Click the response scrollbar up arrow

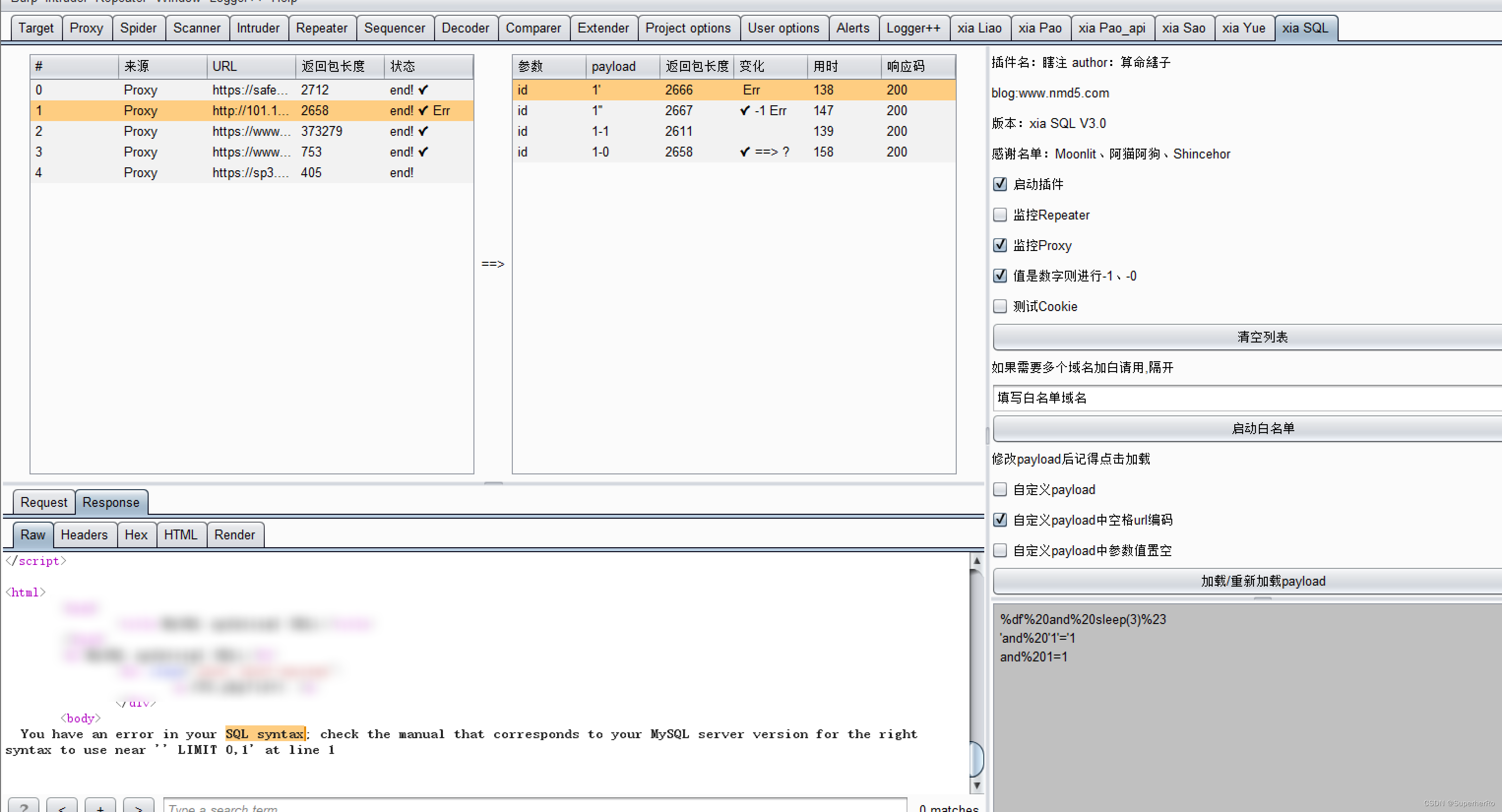977,561
